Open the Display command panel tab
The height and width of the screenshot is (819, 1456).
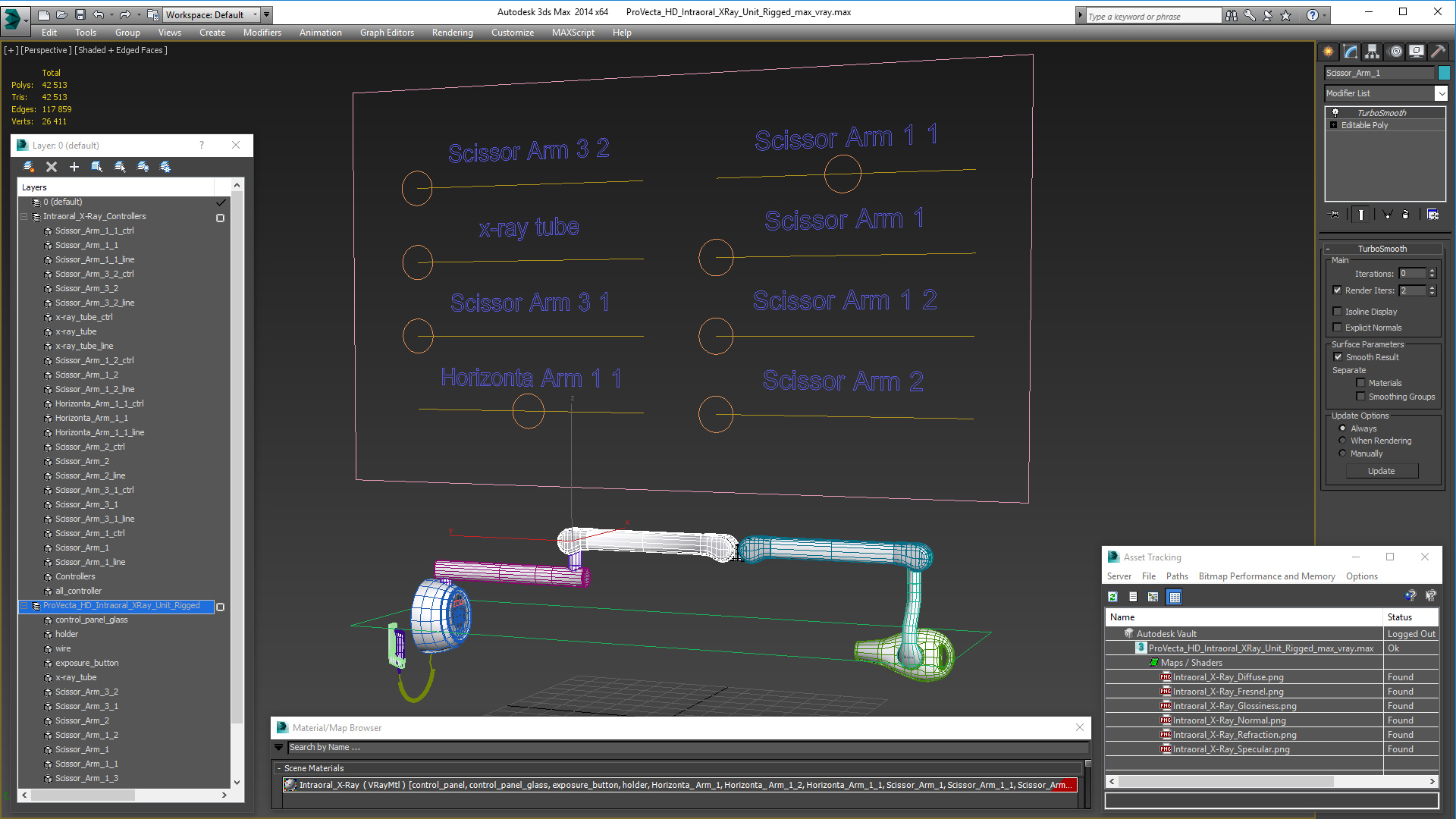click(1416, 52)
